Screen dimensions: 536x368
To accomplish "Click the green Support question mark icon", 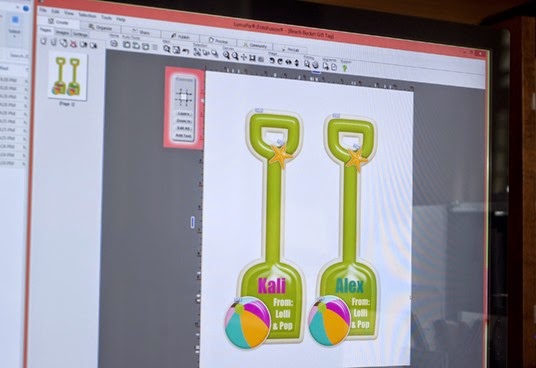I will (345, 68).
